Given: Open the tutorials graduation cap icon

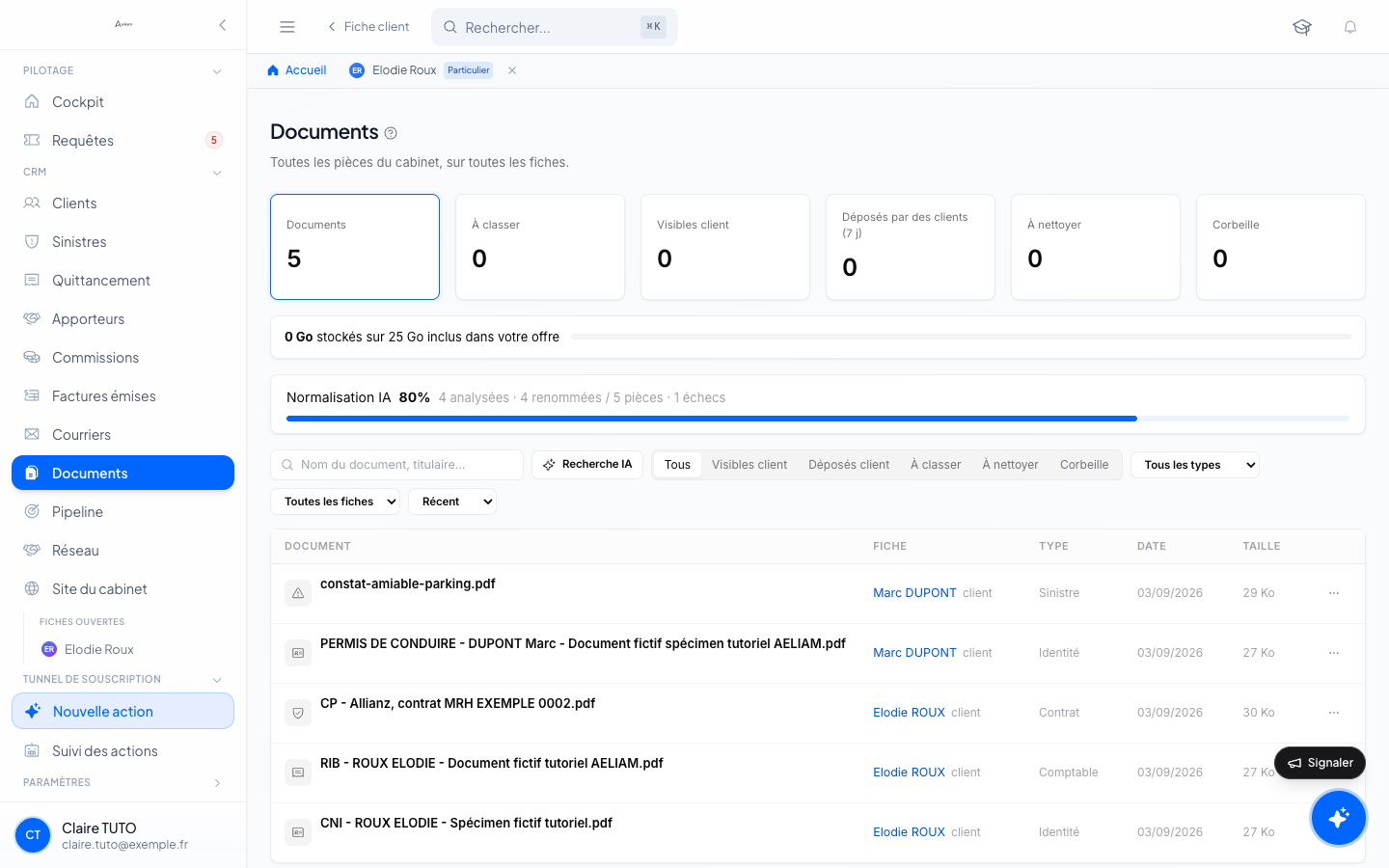Looking at the screenshot, I should (1302, 27).
